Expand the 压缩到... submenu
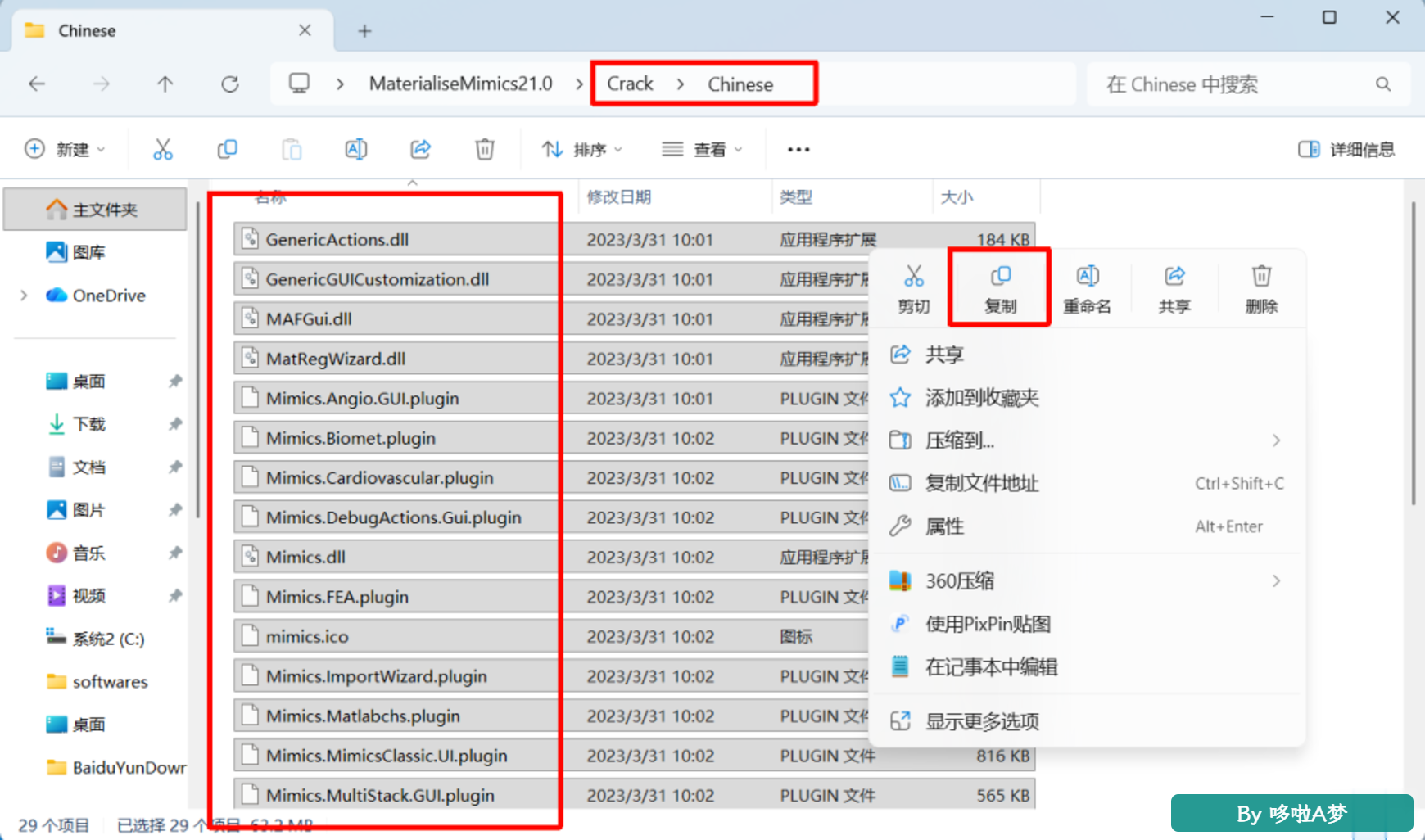 tap(1276, 440)
